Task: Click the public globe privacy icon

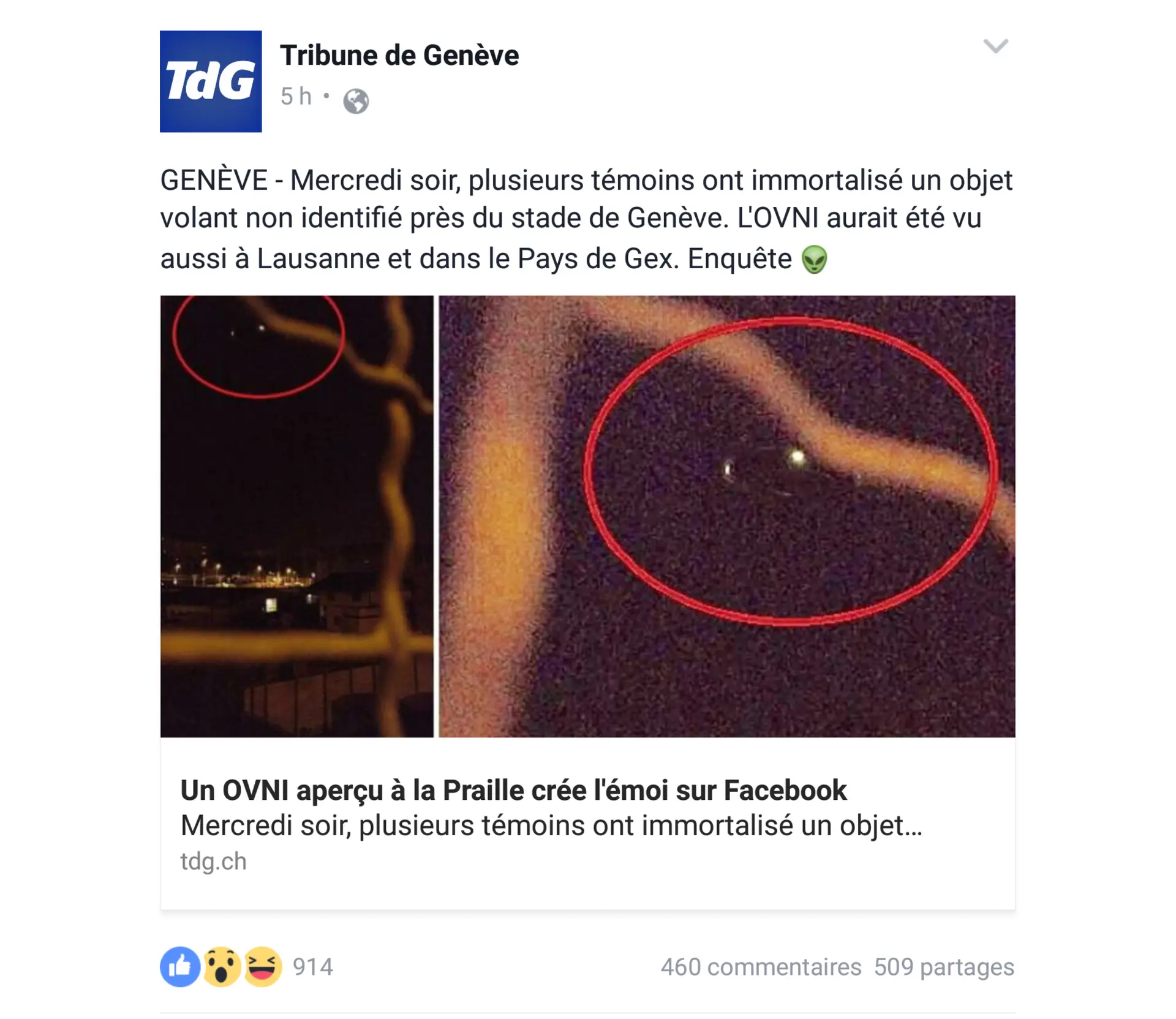Action: 356,101
